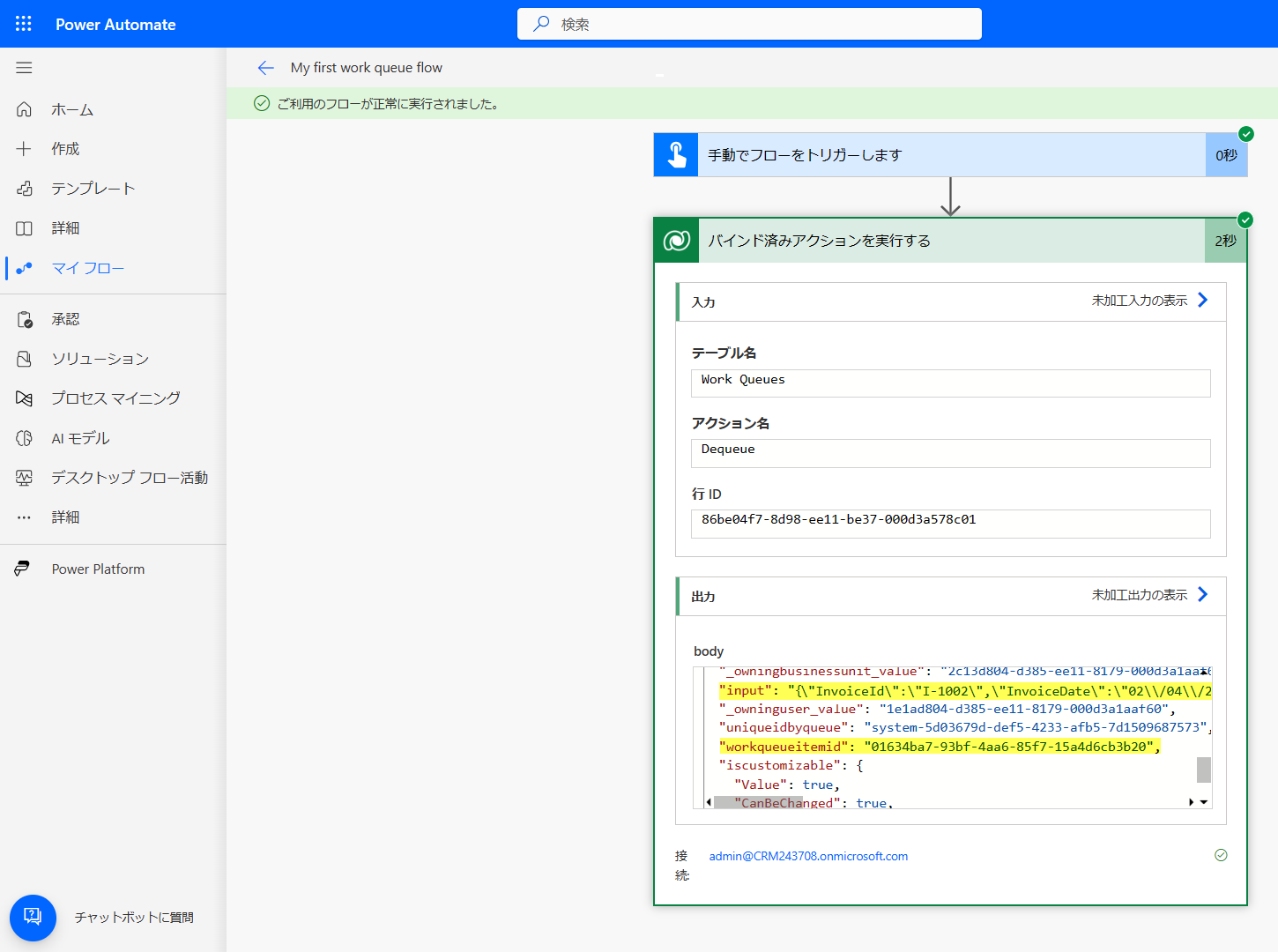The height and width of the screenshot is (952, 1278).
Task: Click the 検索 search box
Action: click(x=749, y=24)
